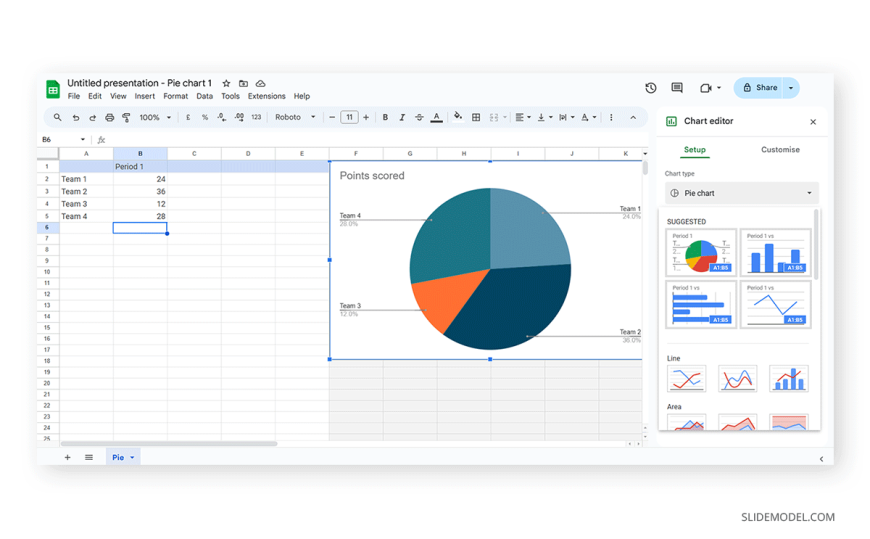Image resolution: width=870 pixels, height=539 pixels.
Task: Close the Chart editor panel
Action: tap(813, 122)
